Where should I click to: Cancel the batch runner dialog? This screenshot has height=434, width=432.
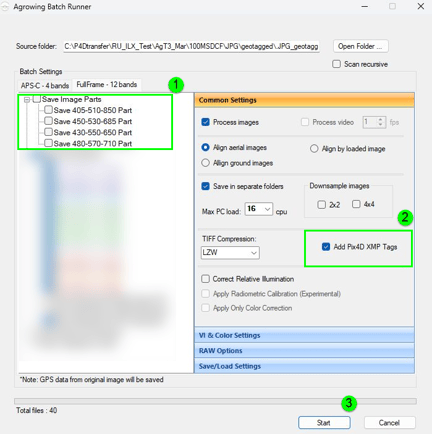(389, 423)
